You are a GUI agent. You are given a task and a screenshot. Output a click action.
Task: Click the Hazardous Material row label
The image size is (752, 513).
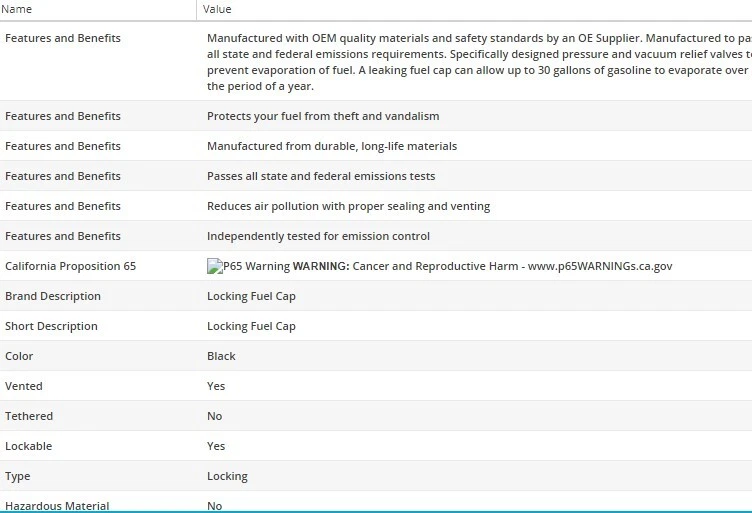click(57, 505)
